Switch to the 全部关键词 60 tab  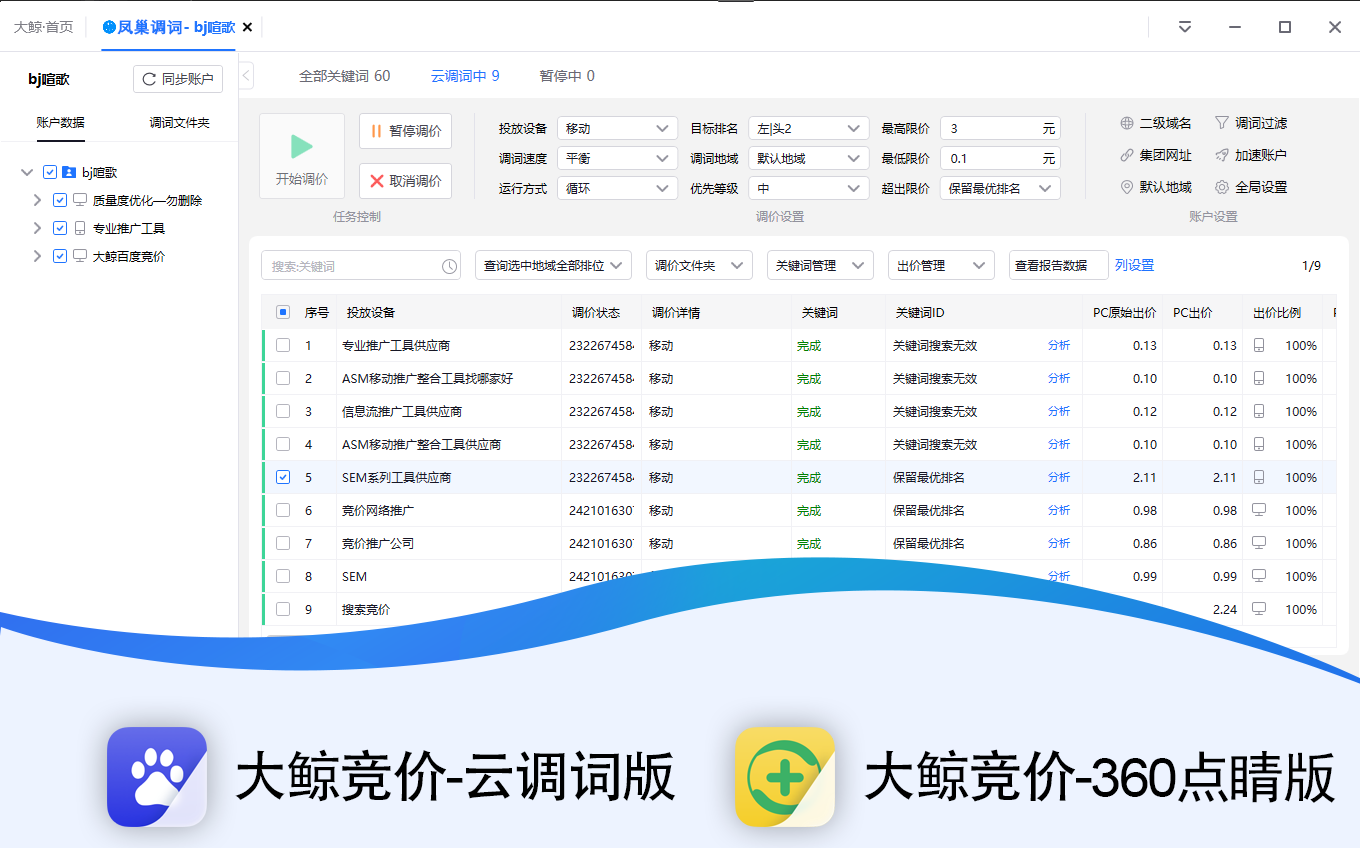[345, 76]
